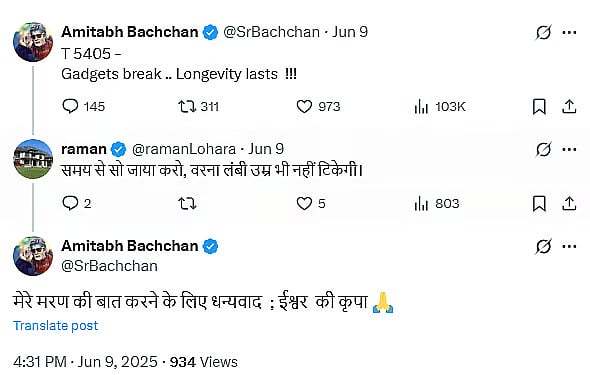The image size is (590, 375).
Task: Repost raman's reply
Action: pyautogui.click(x=187, y=203)
